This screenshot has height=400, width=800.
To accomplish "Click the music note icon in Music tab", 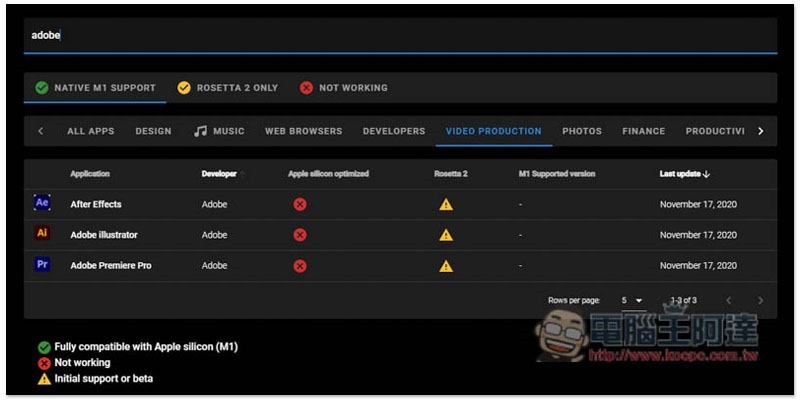I will point(199,131).
